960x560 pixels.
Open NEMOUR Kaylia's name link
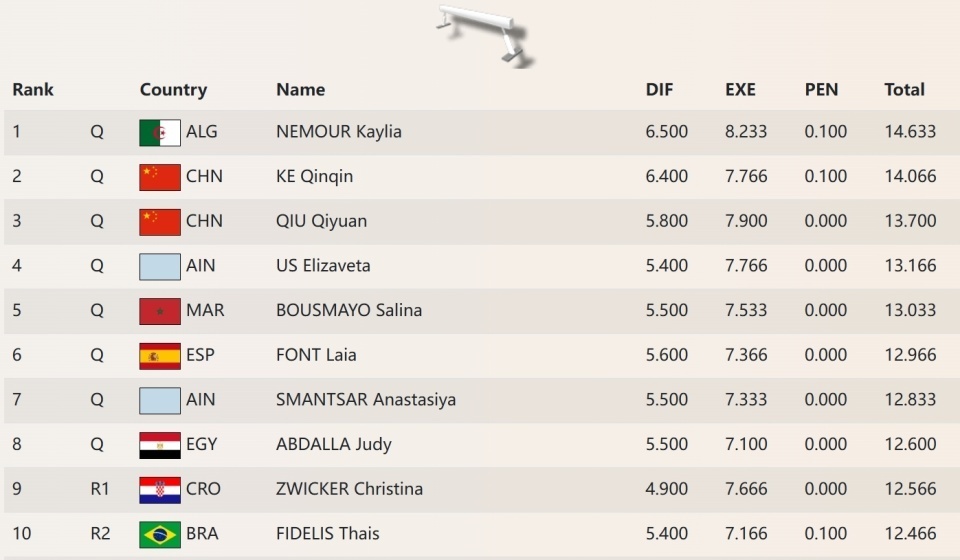pyautogui.click(x=339, y=132)
